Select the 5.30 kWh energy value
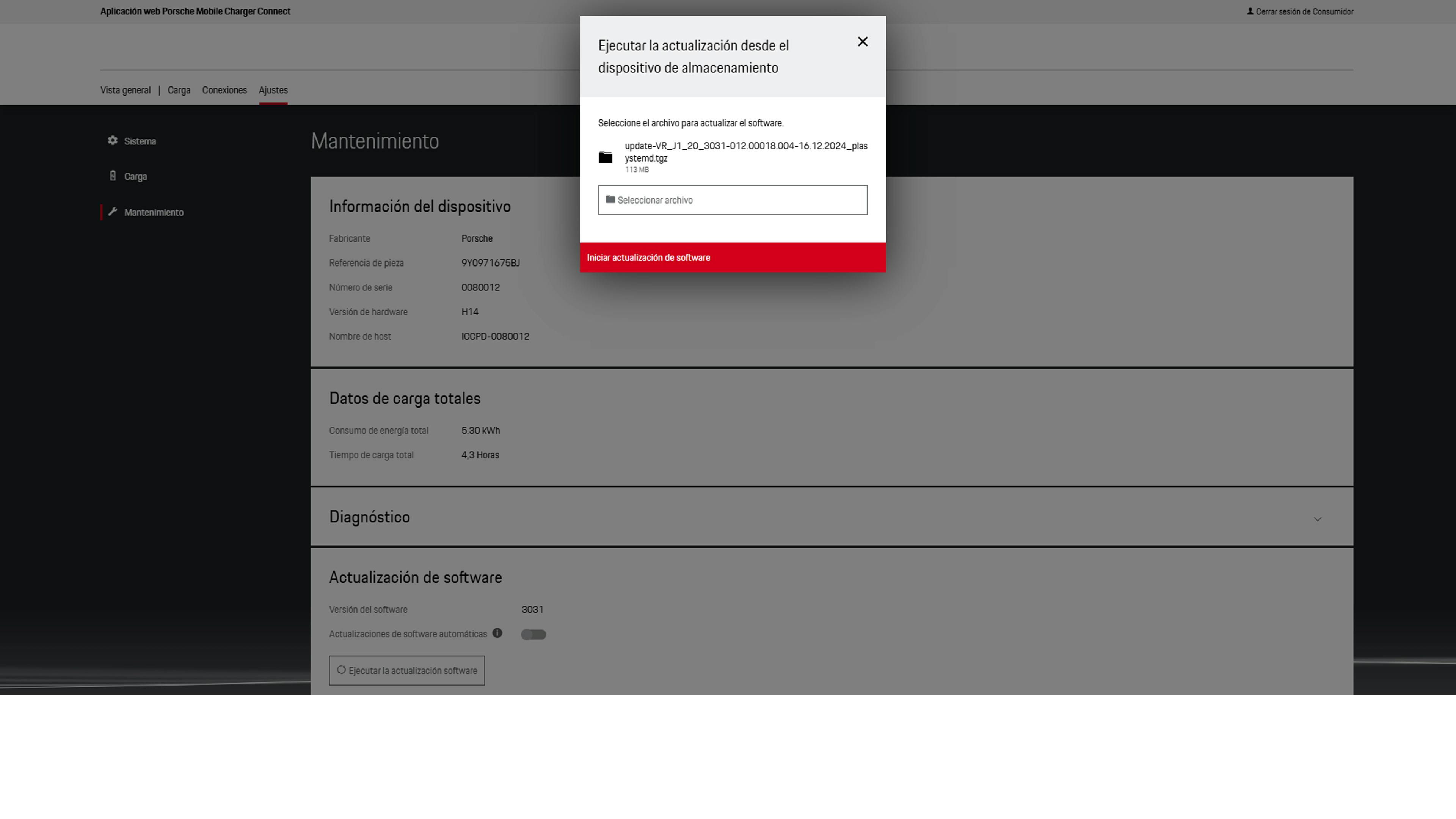 480,431
